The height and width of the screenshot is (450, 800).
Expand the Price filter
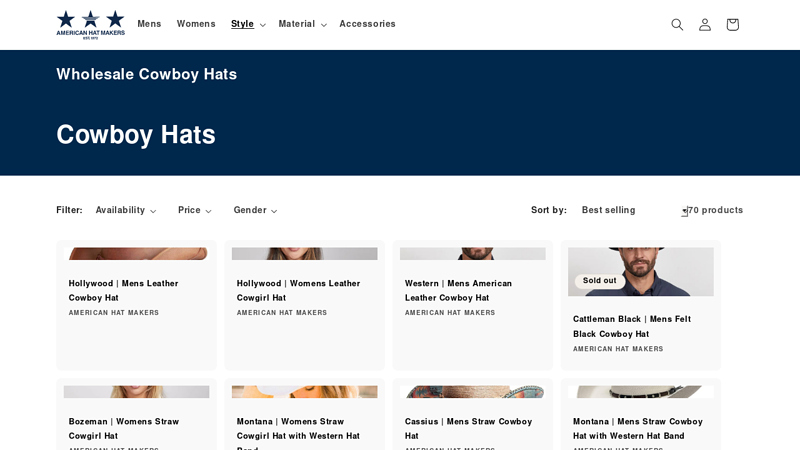194,210
